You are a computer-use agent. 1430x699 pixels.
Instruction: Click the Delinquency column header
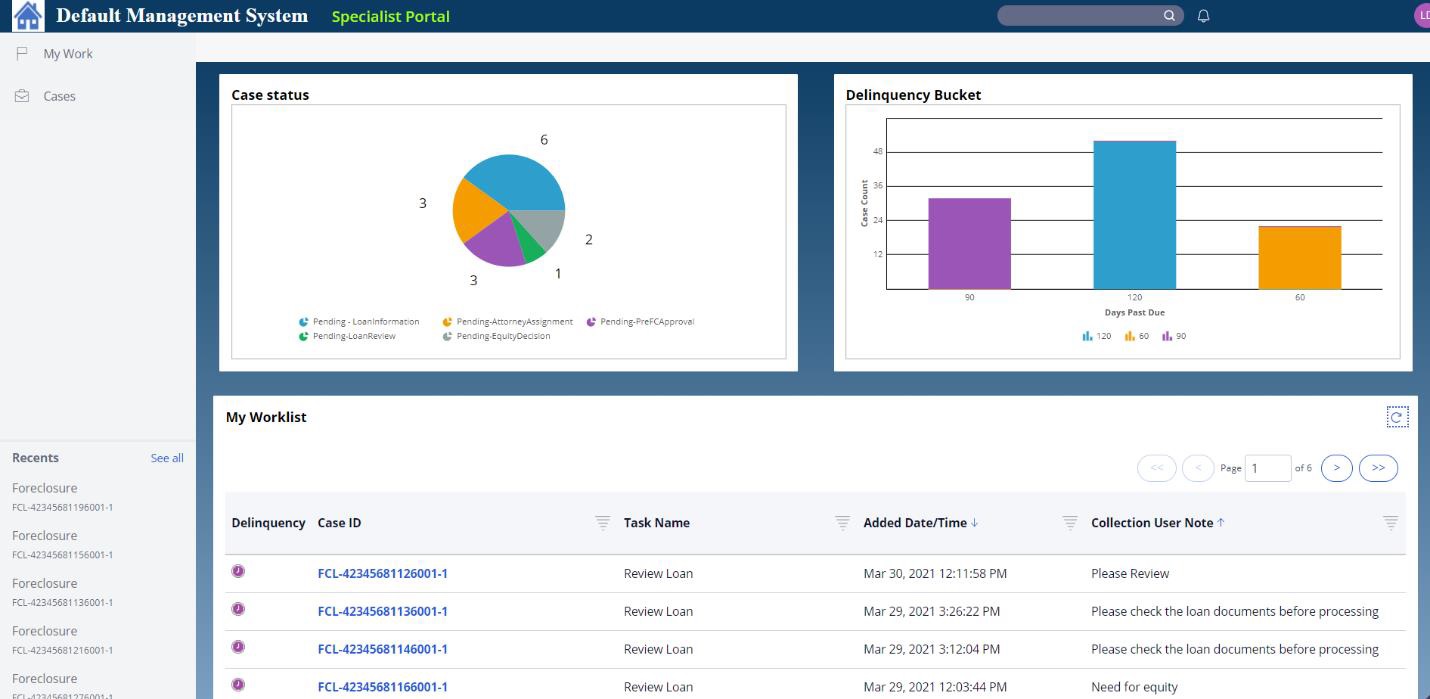pos(268,522)
